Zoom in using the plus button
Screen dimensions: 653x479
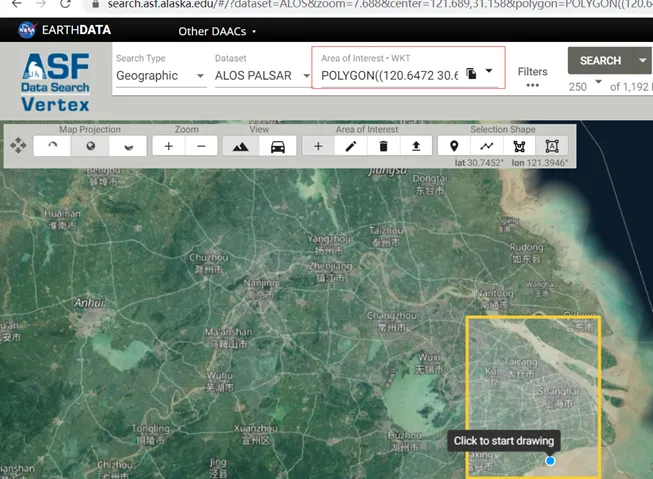click(x=168, y=146)
